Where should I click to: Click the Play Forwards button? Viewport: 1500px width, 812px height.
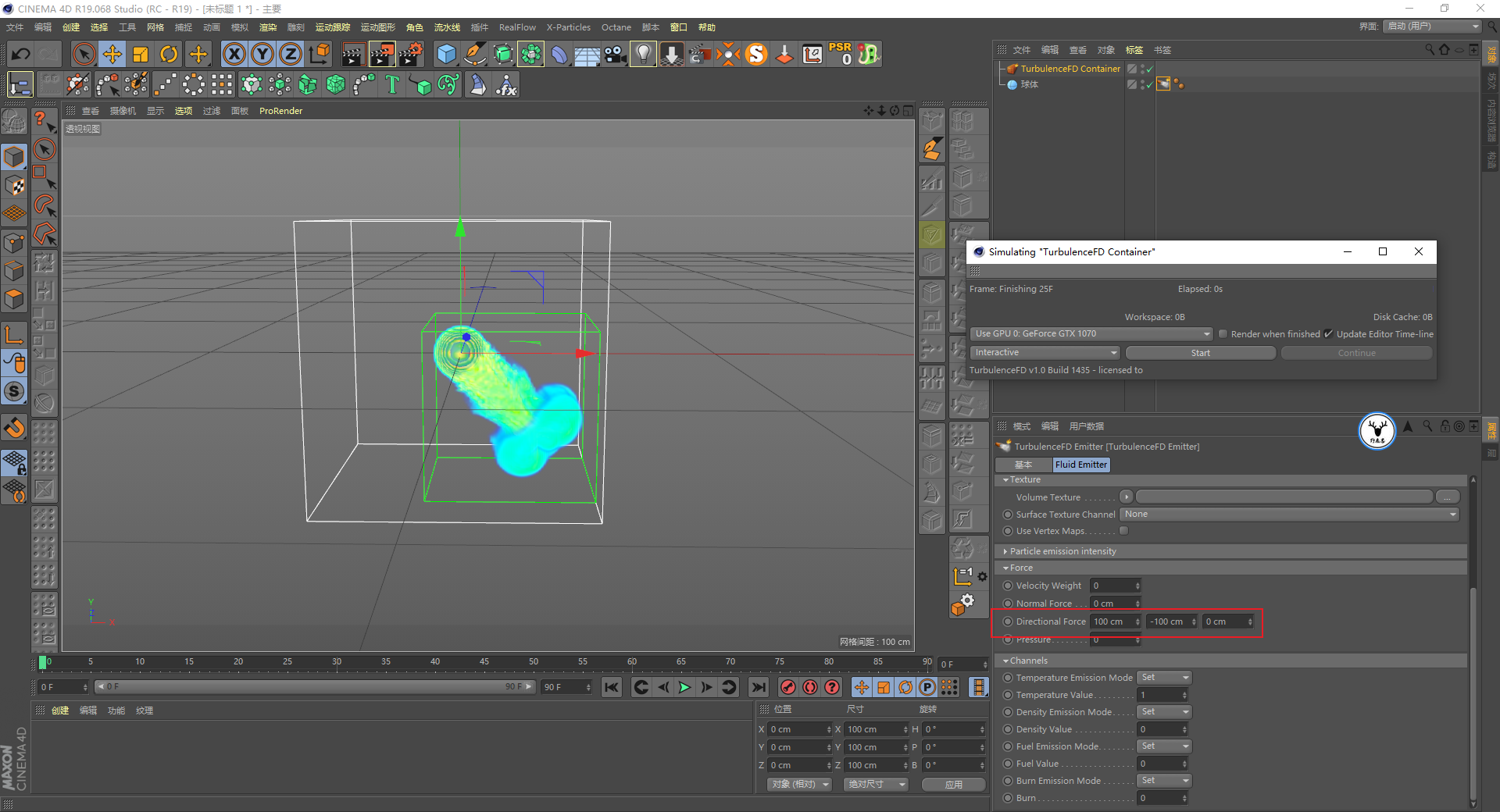pos(684,687)
